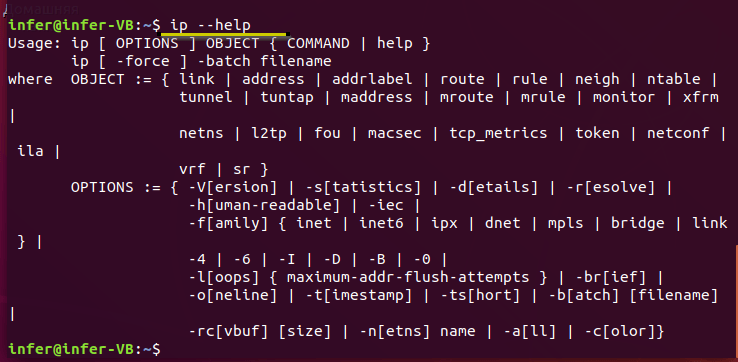
Task: Click the 'netns' object keyword
Action: click(x=201, y=134)
